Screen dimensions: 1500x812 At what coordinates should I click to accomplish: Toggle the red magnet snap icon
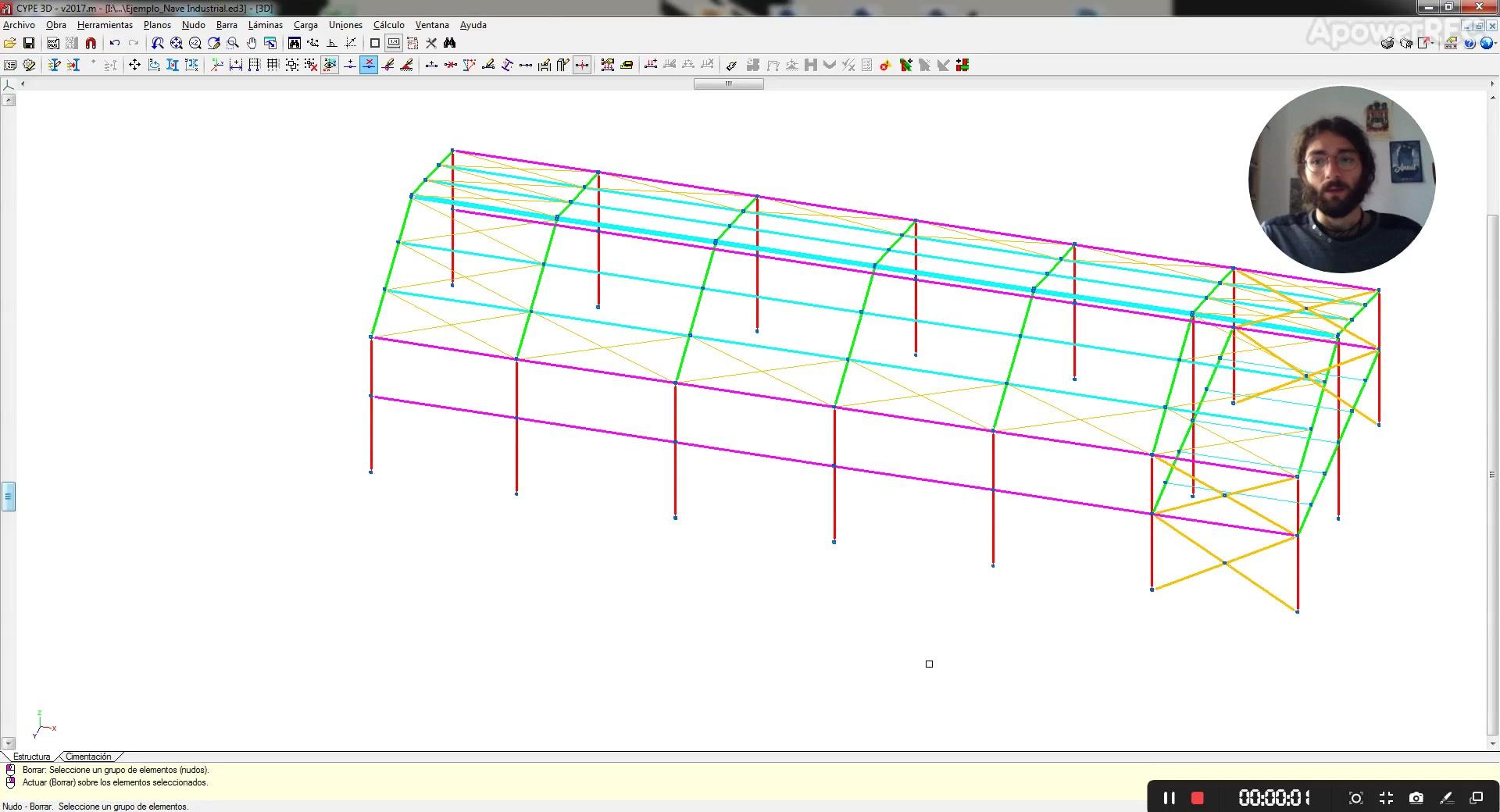91,44
